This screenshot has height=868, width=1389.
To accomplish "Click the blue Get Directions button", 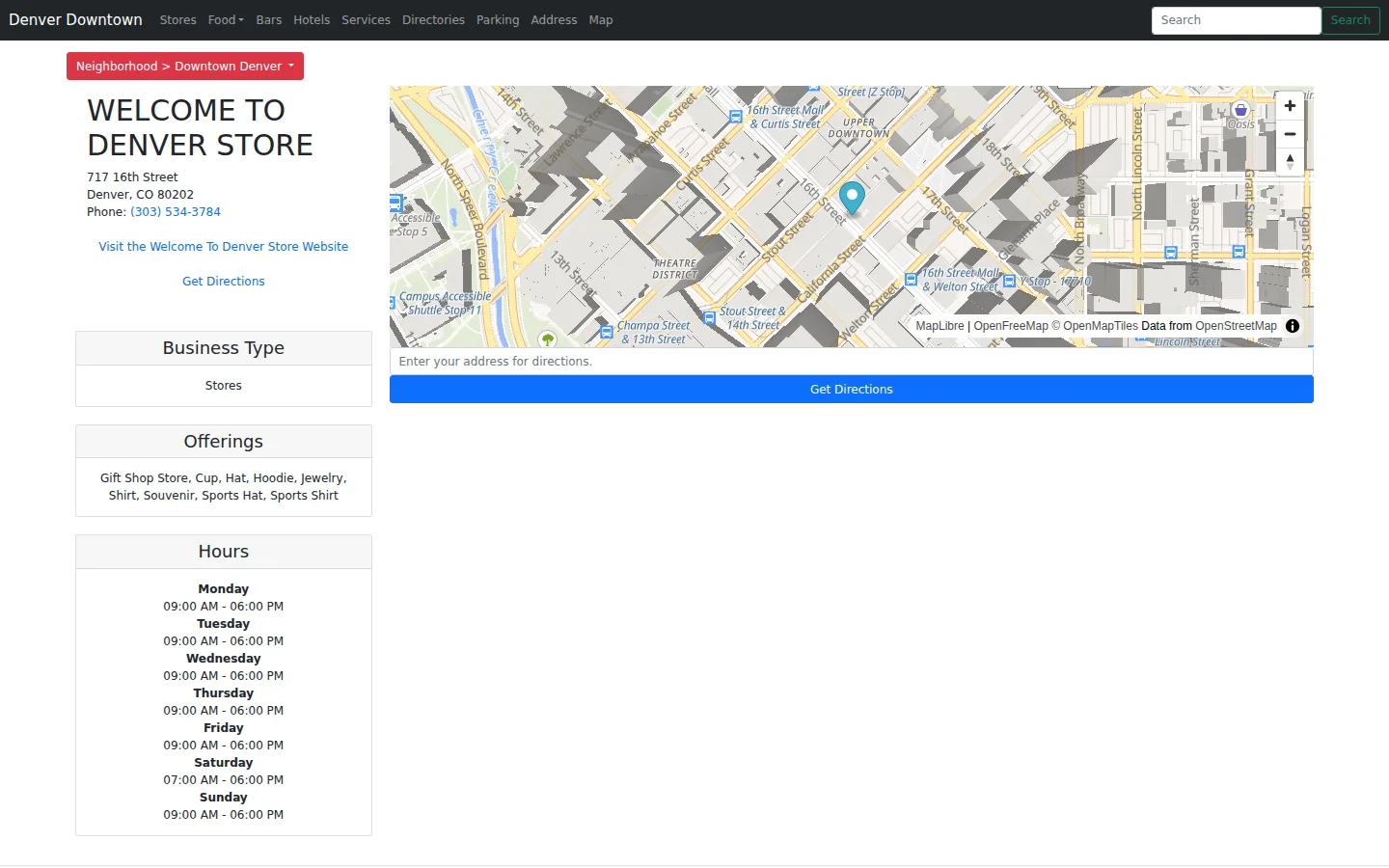I will click(x=852, y=390).
